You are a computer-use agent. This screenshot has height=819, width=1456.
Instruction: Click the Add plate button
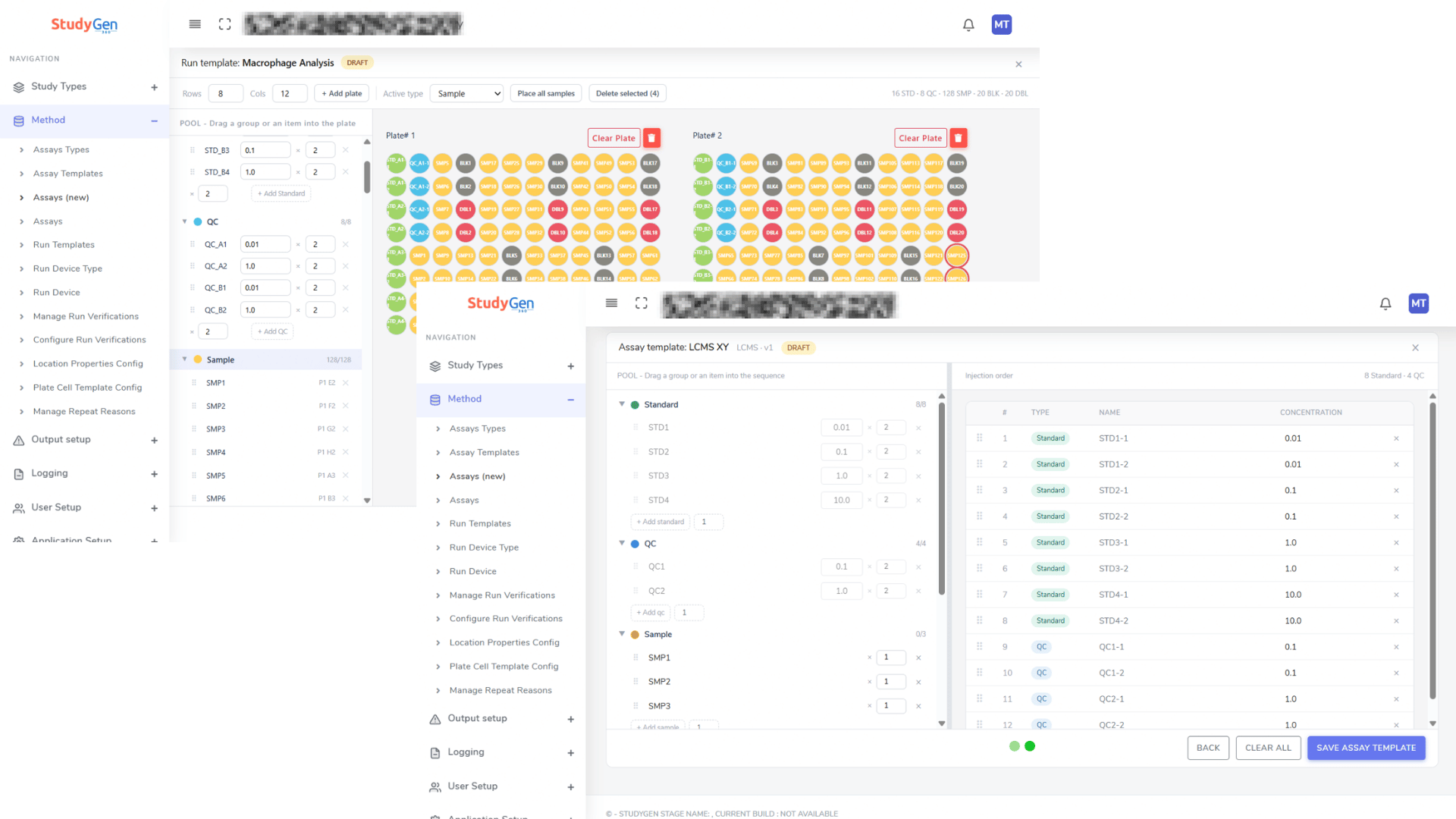tap(341, 94)
